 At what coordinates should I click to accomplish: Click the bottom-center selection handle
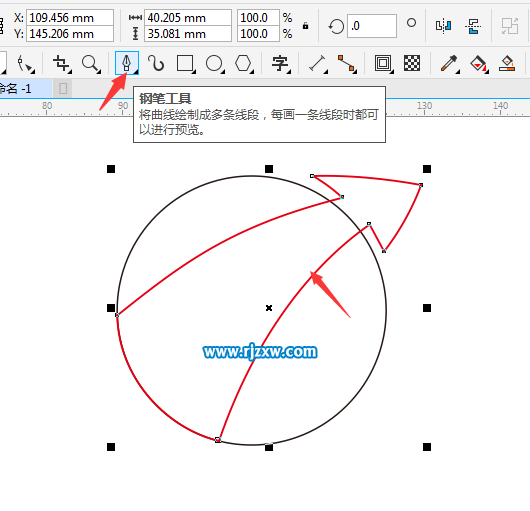269,447
